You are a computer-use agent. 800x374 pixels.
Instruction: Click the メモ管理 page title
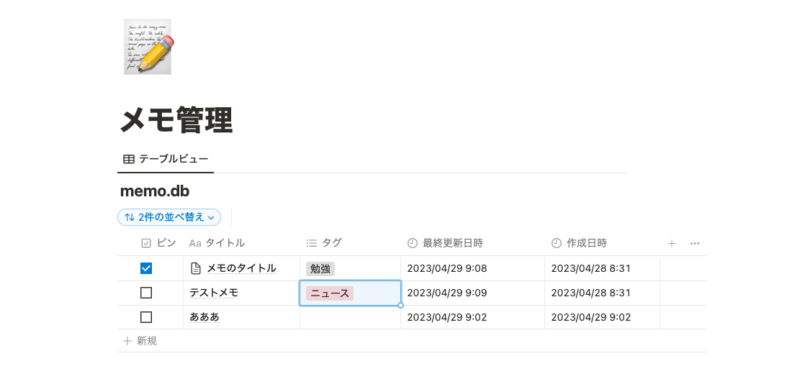point(177,121)
